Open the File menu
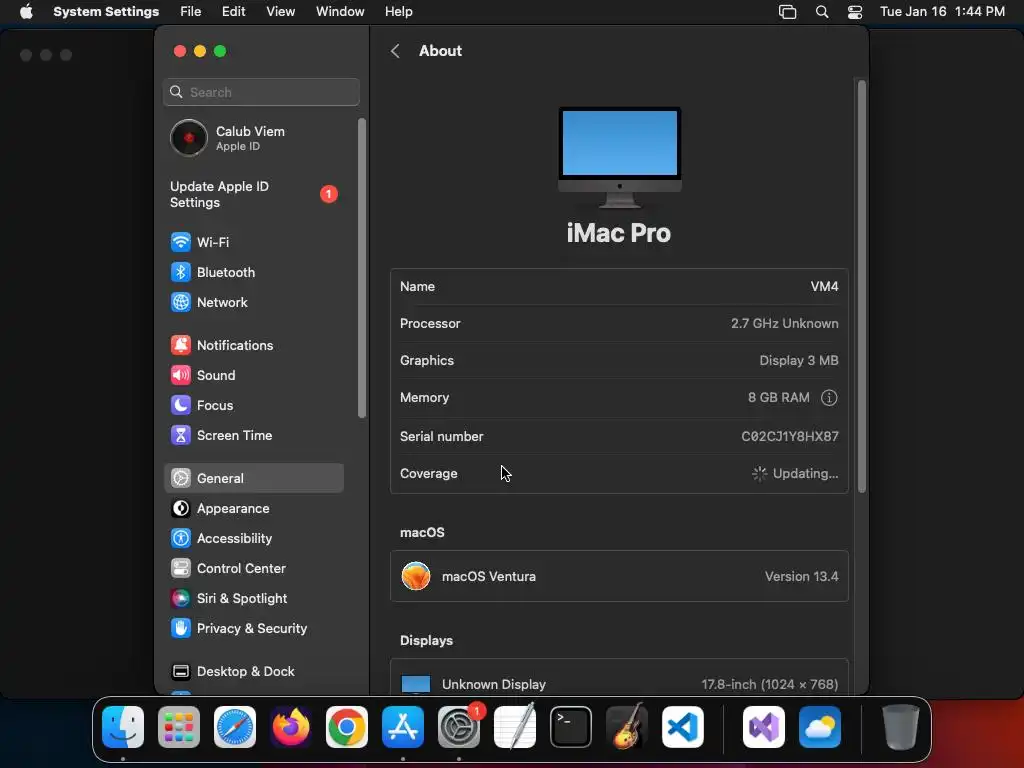Screen dimensions: 1024x768 [191, 12]
